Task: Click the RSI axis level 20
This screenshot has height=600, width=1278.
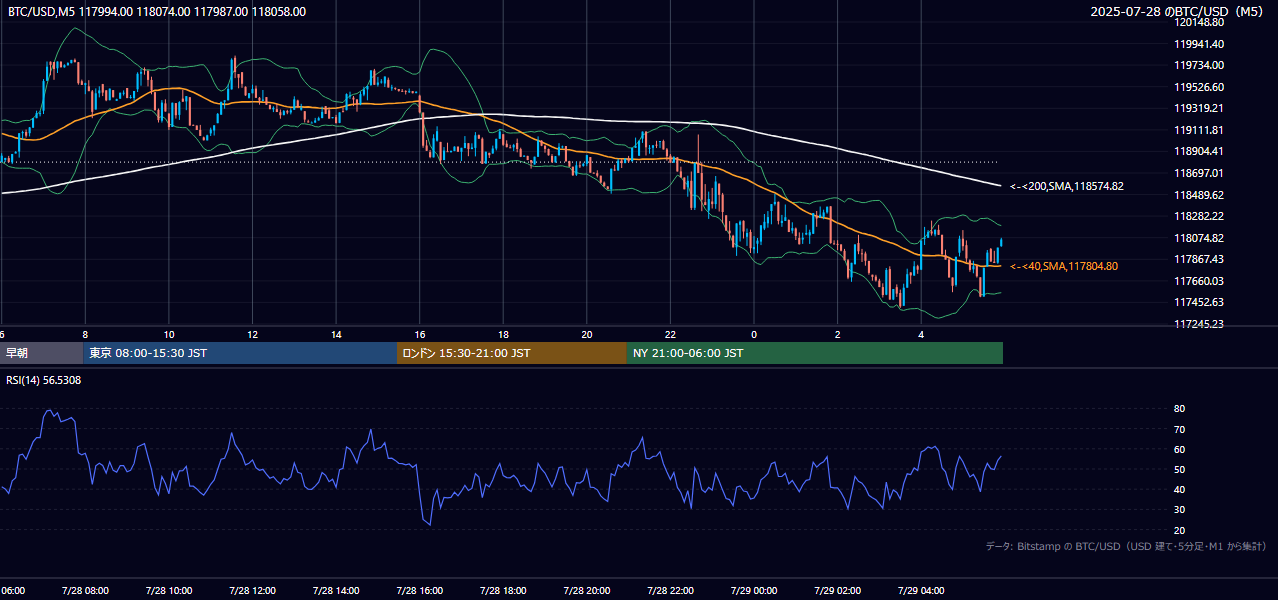Action: 1179,530
